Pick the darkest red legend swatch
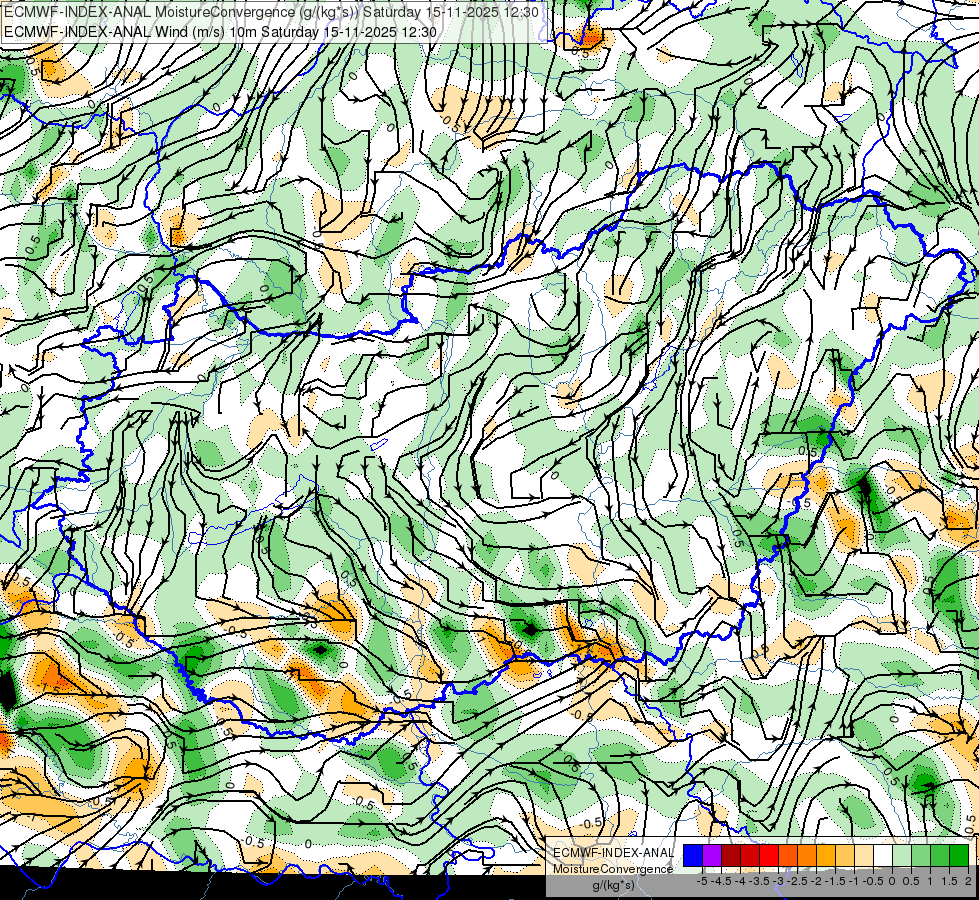Screen dimensions: 979x900 pos(731,855)
